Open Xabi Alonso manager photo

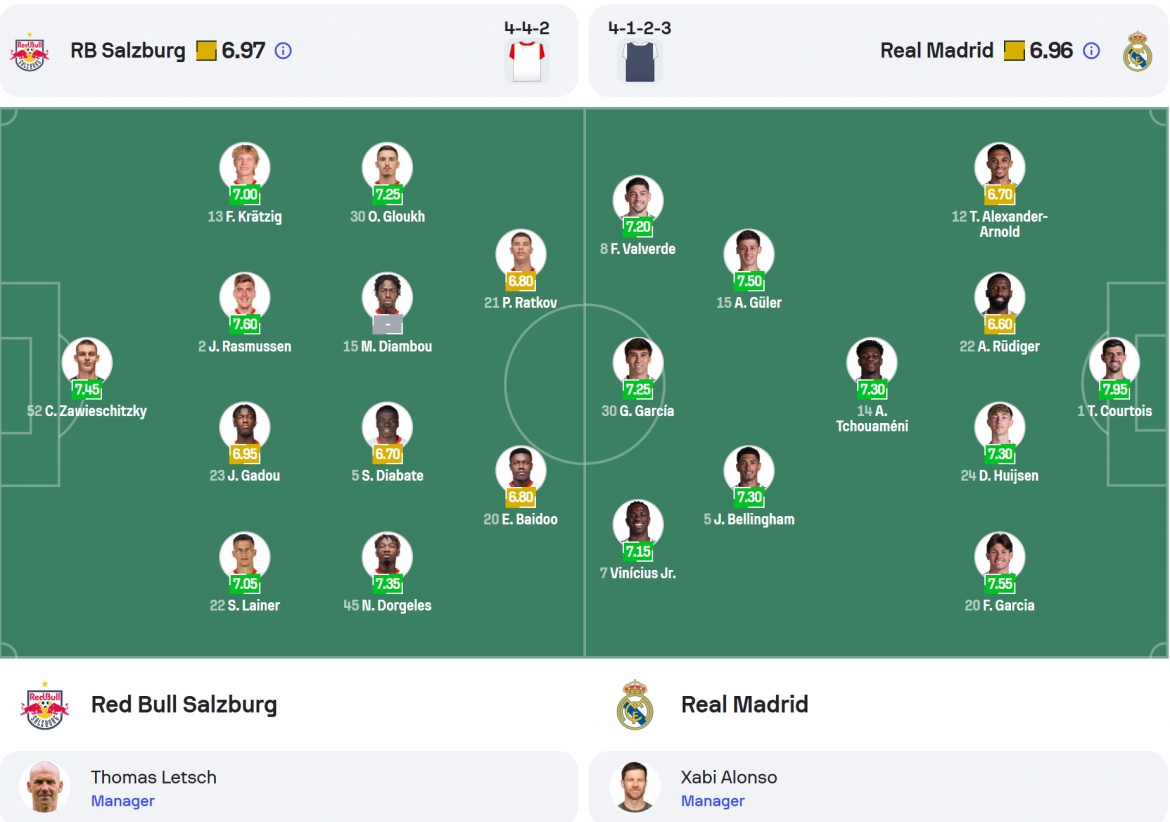pos(635,786)
